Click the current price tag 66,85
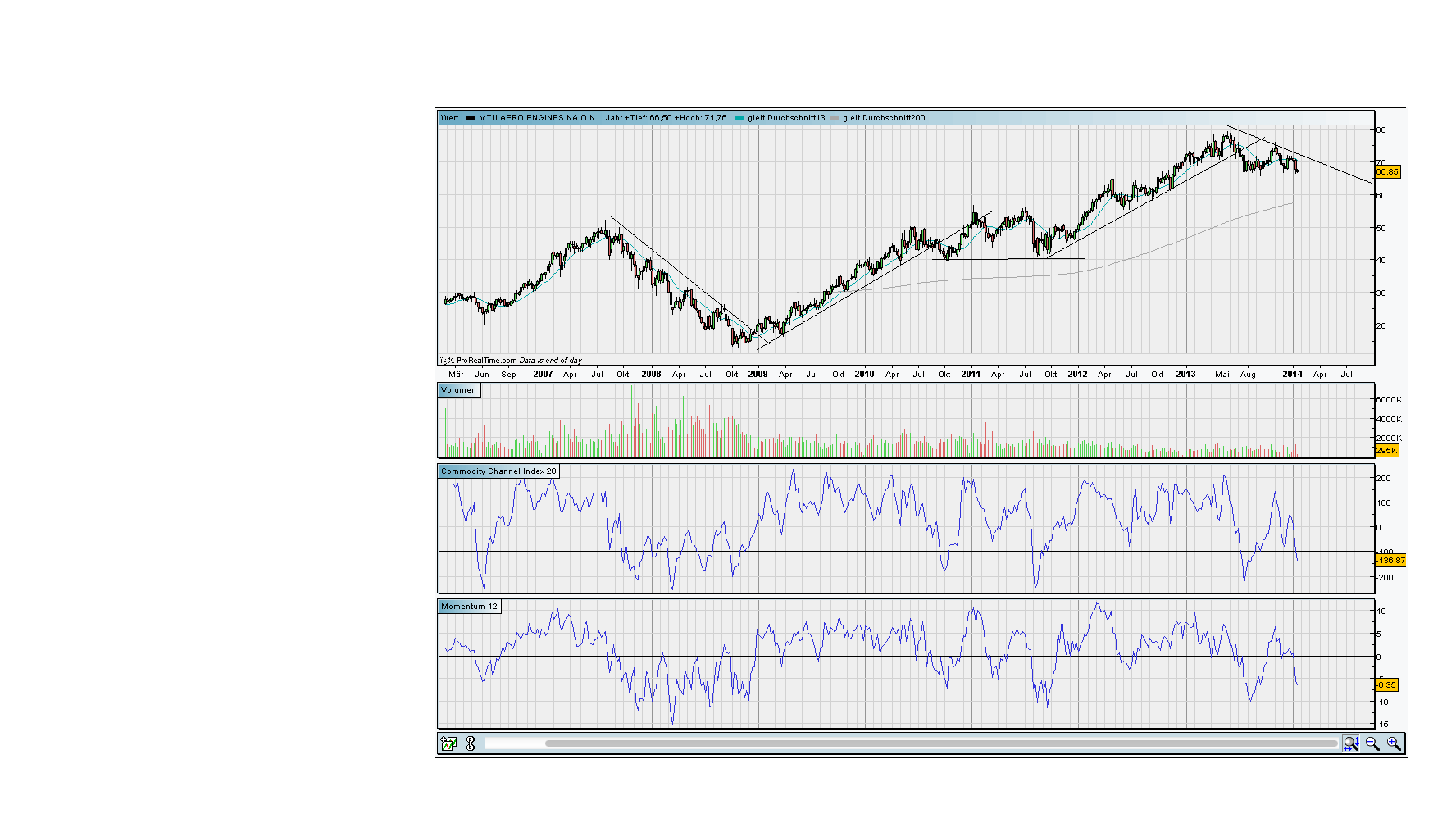This screenshot has height=823, width=1456. [1387, 172]
